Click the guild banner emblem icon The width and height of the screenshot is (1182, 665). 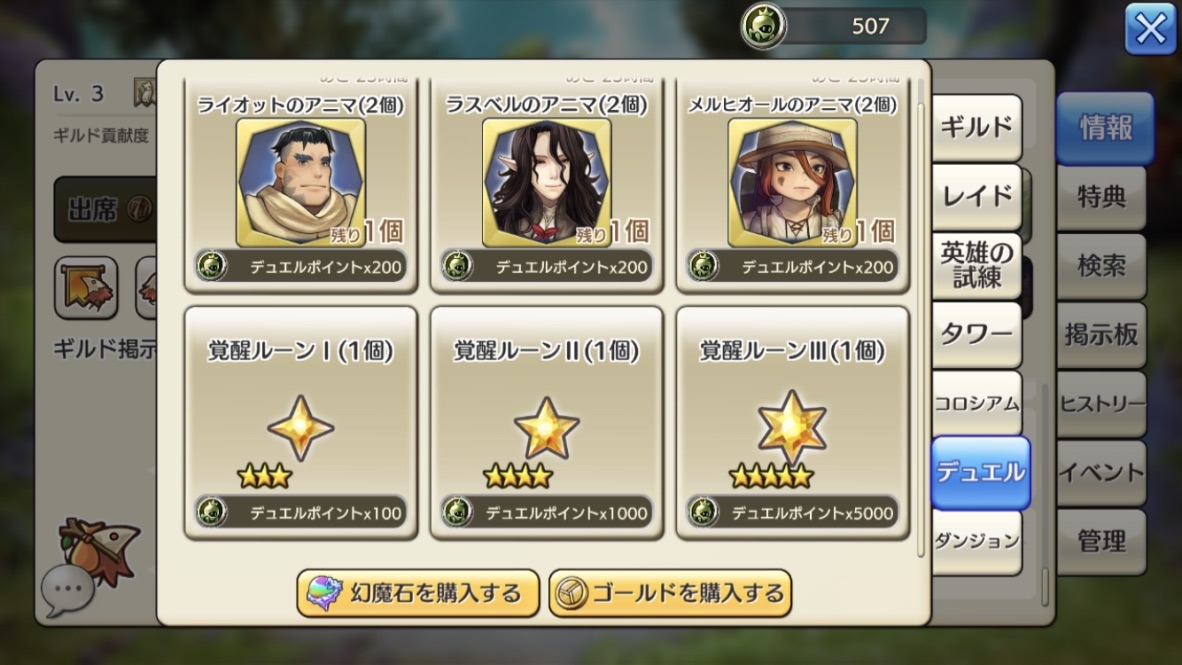[86, 287]
